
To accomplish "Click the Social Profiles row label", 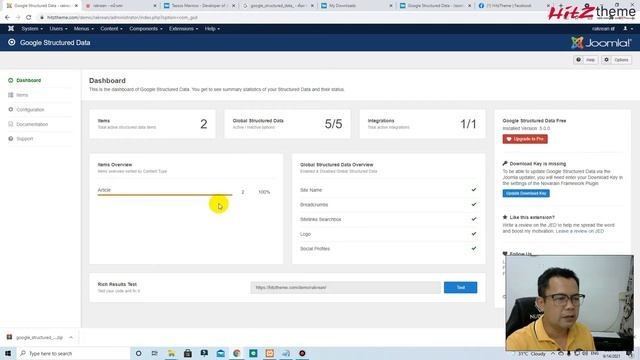I will [315, 249].
